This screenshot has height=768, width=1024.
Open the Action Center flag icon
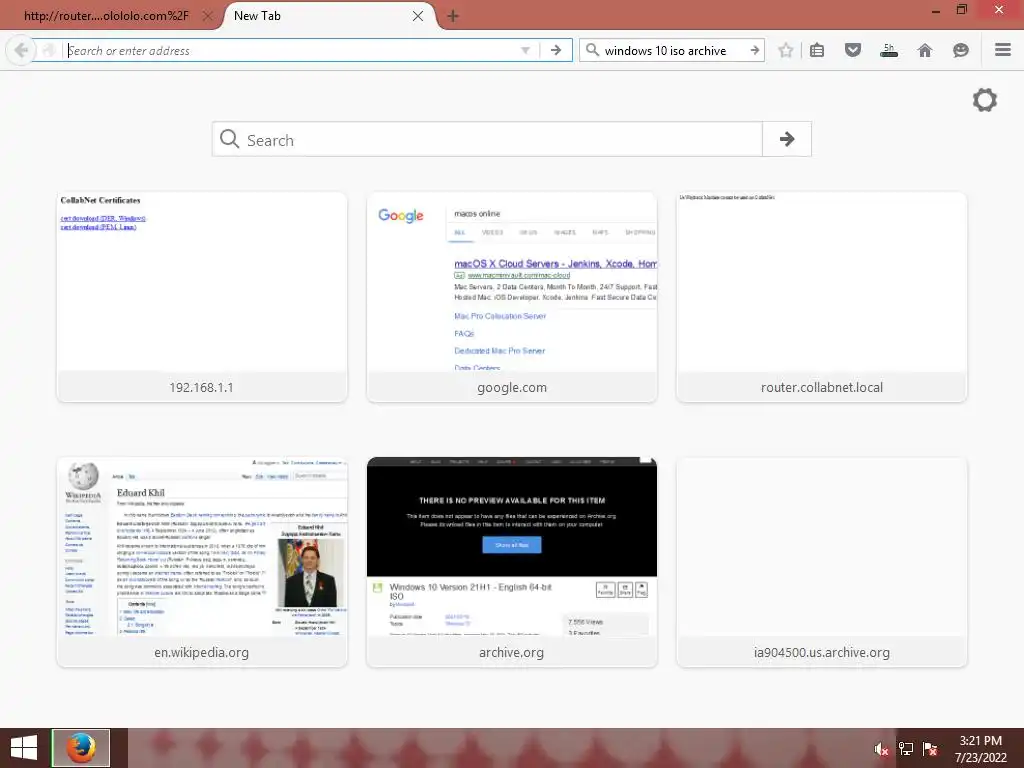click(930, 749)
